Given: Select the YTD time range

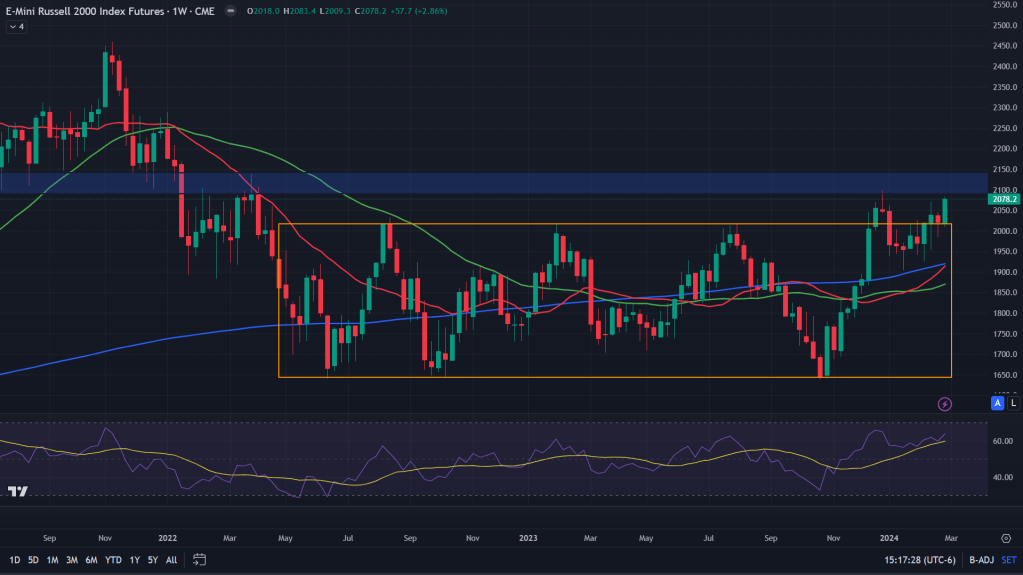Looking at the screenshot, I should tap(114, 560).
